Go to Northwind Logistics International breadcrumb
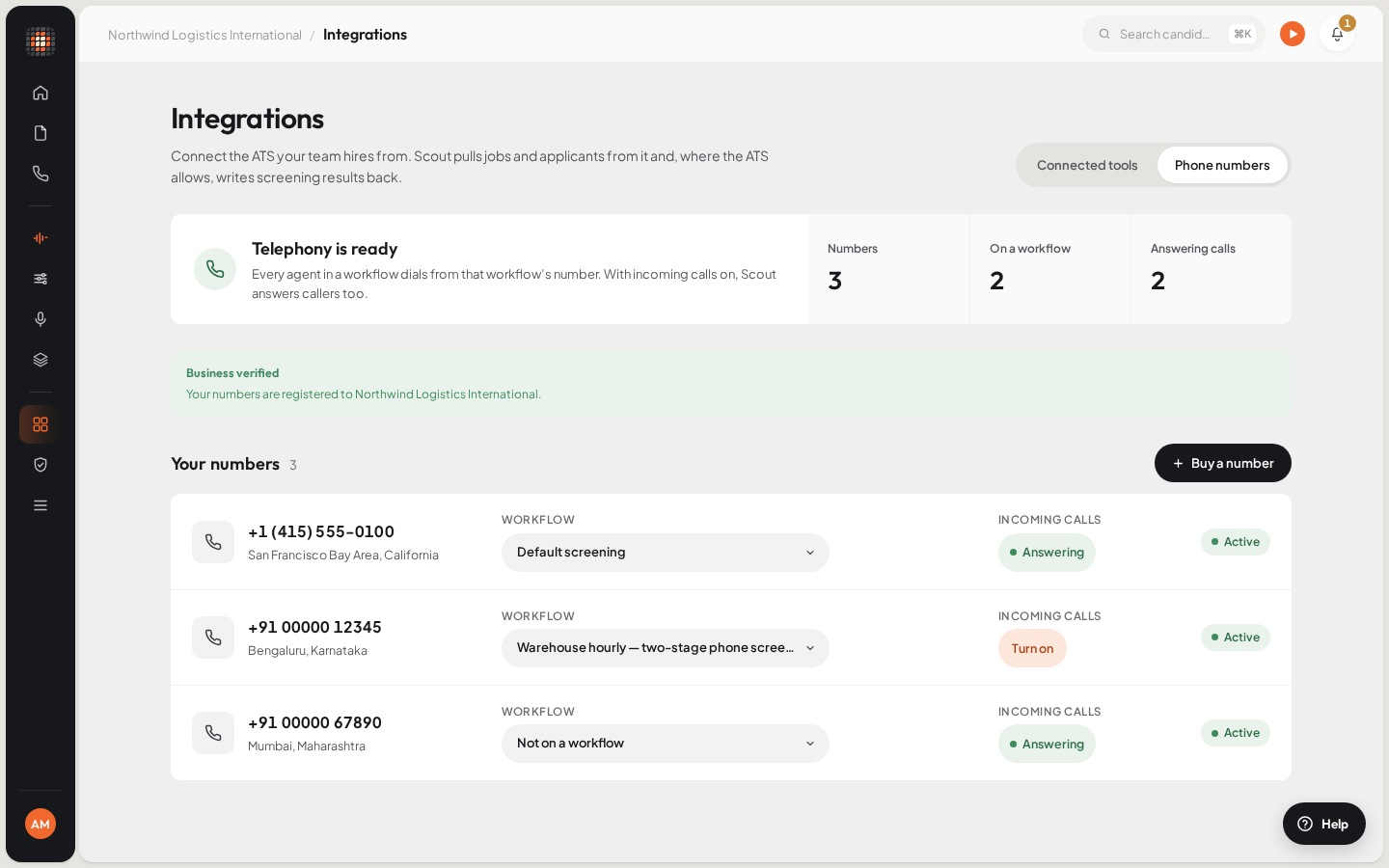 [204, 35]
